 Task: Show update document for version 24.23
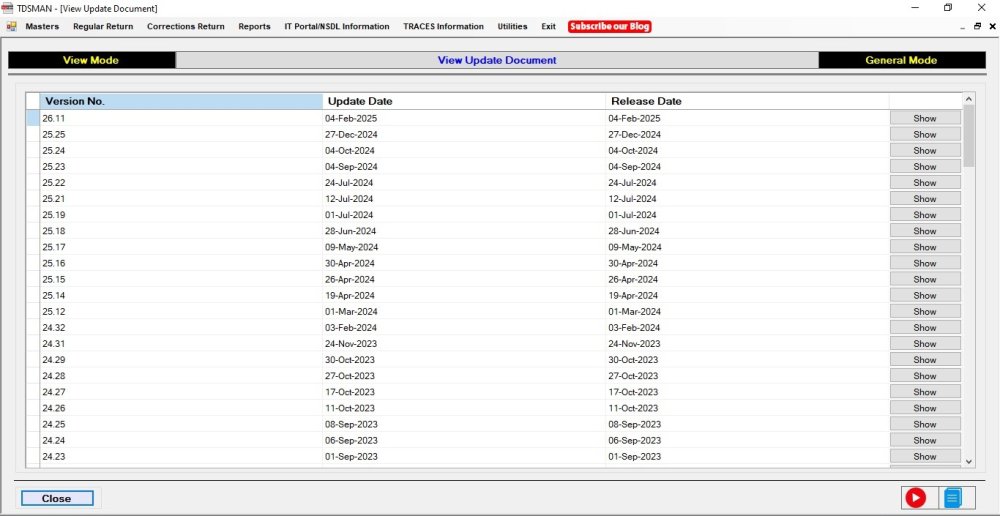[925, 456]
